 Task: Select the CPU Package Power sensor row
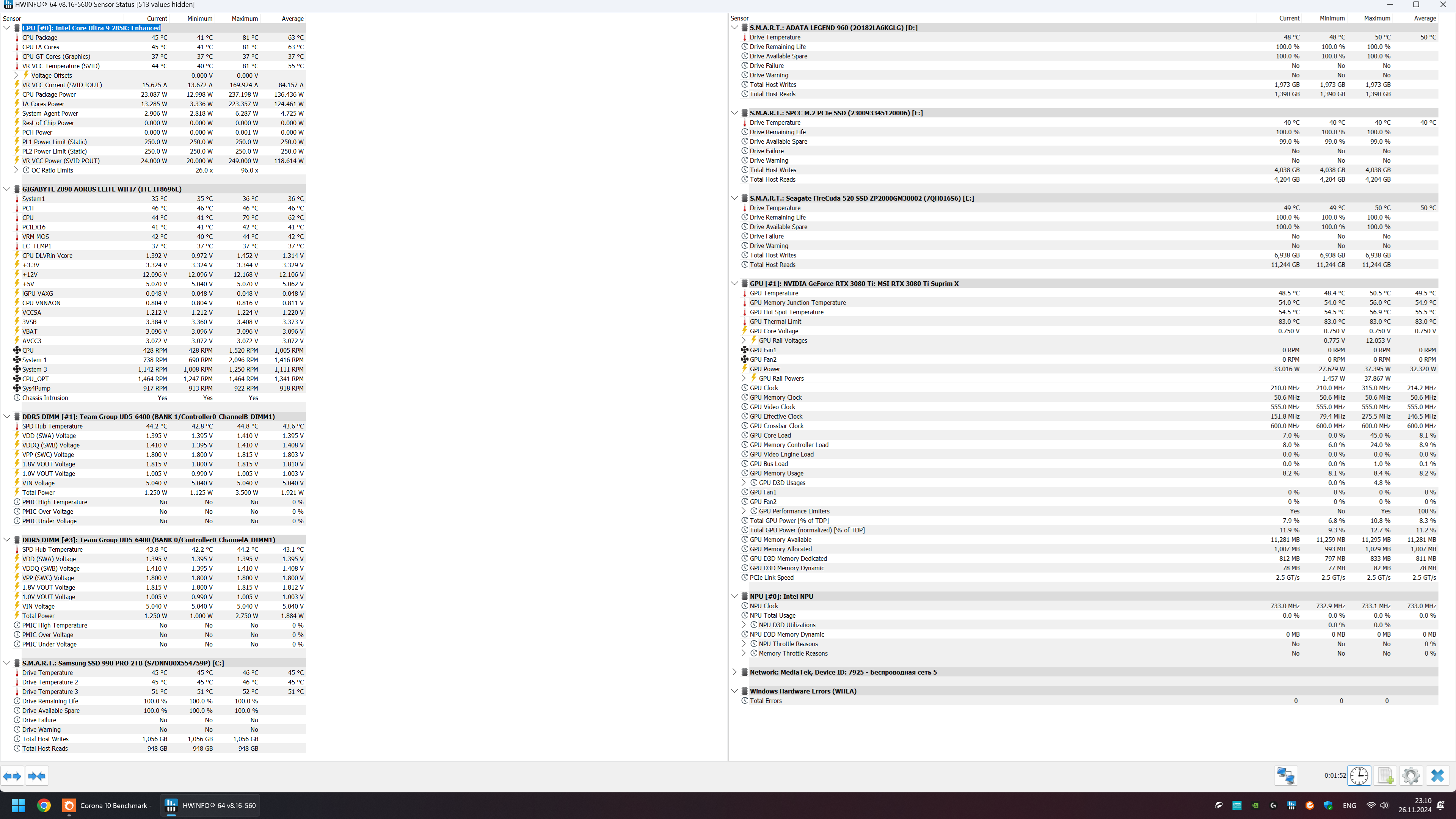[49, 94]
